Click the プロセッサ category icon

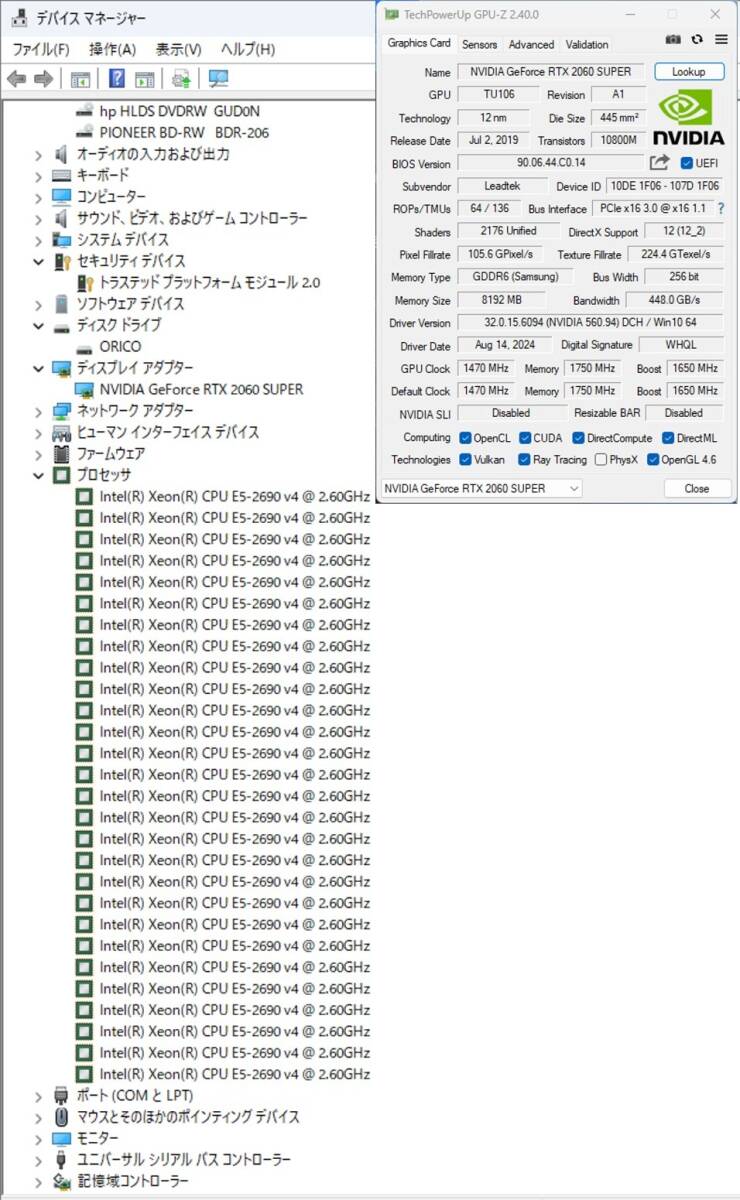point(62,475)
